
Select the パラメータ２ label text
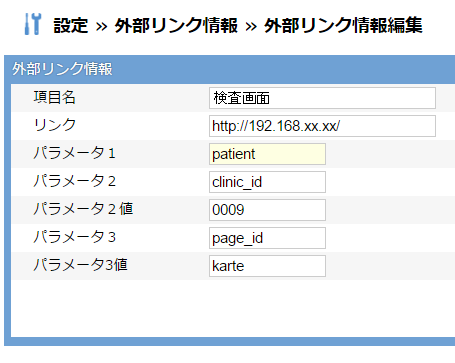(x=74, y=181)
